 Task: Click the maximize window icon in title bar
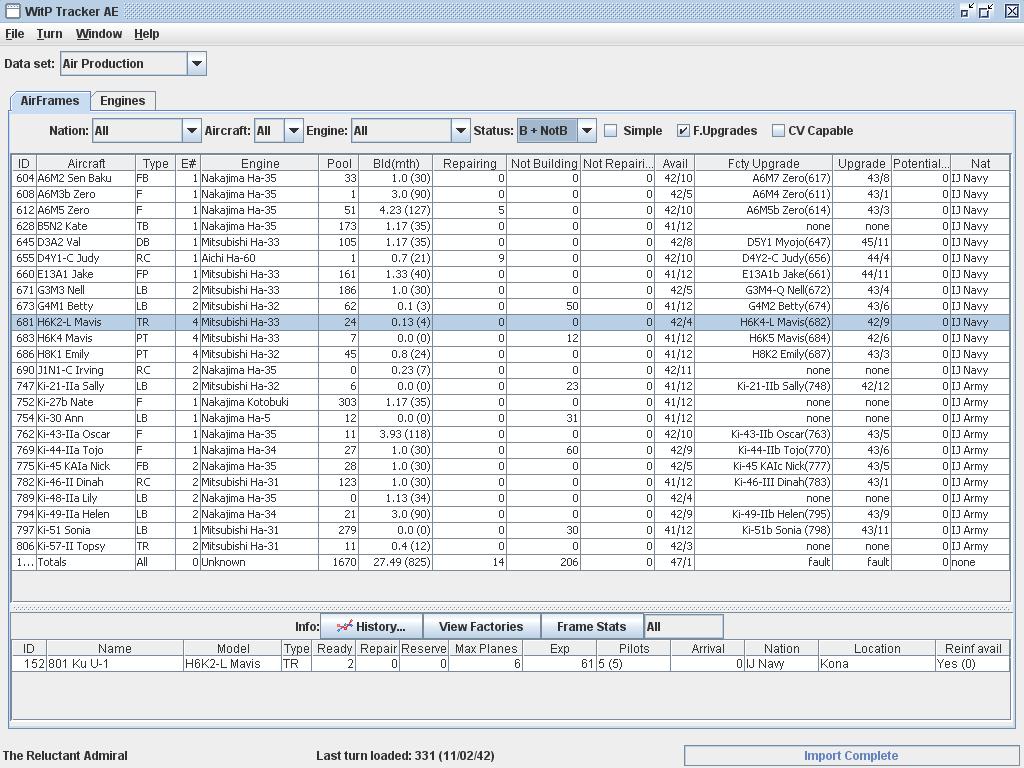[x=986, y=10]
